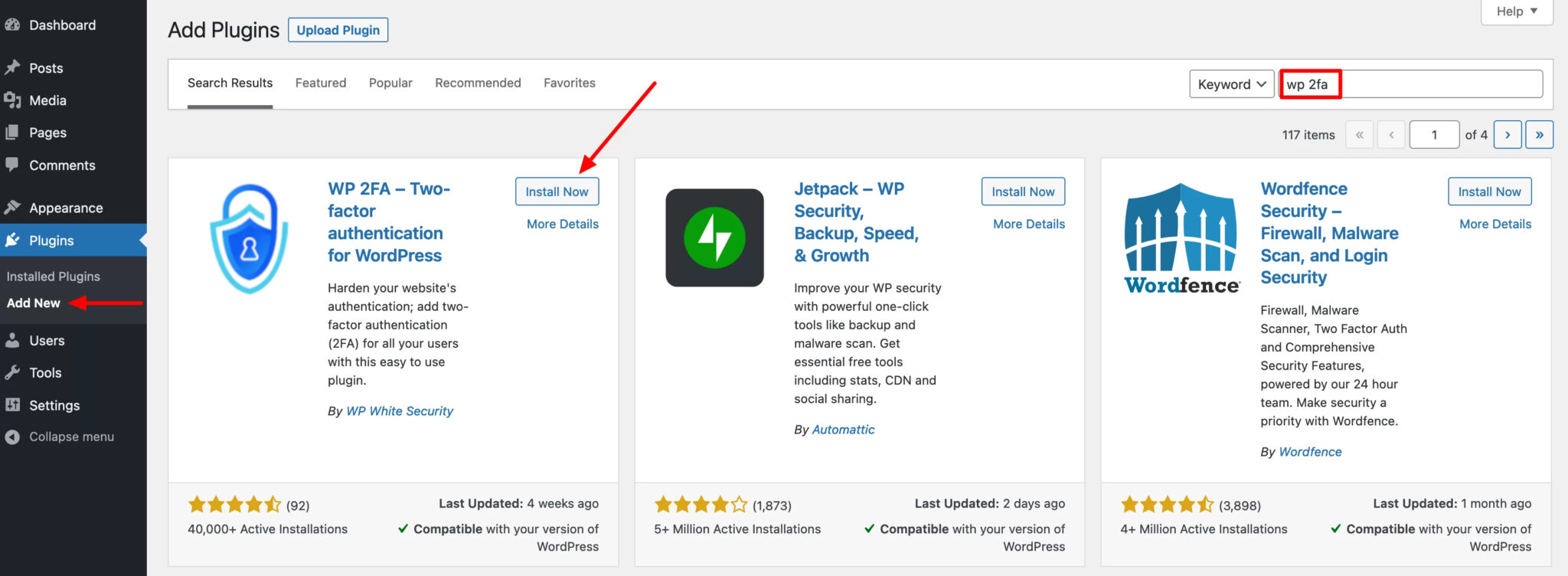Click the Wordfence fence logo
Image resolution: width=1568 pixels, height=576 pixels.
point(1181,238)
